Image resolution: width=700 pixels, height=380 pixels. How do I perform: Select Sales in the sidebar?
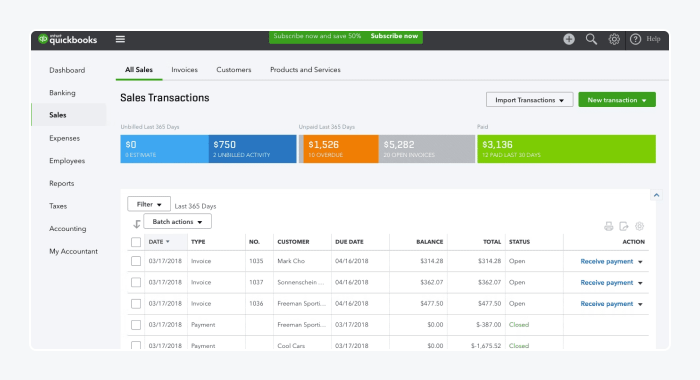tap(69, 115)
